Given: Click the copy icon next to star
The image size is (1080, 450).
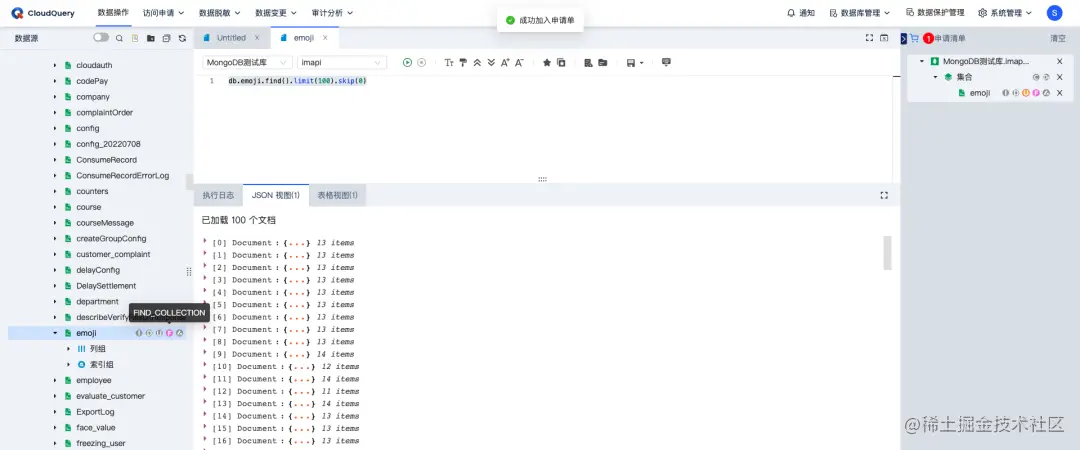Looking at the screenshot, I should [x=561, y=63].
